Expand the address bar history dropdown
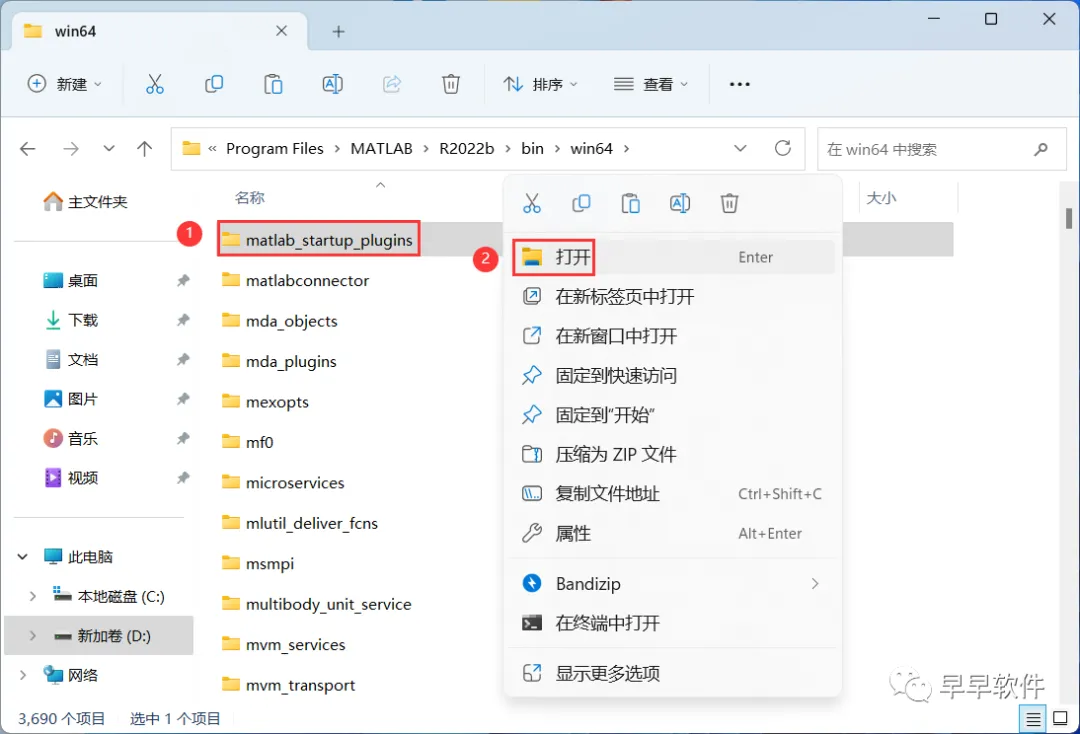The height and width of the screenshot is (734, 1080). [740, 149]
